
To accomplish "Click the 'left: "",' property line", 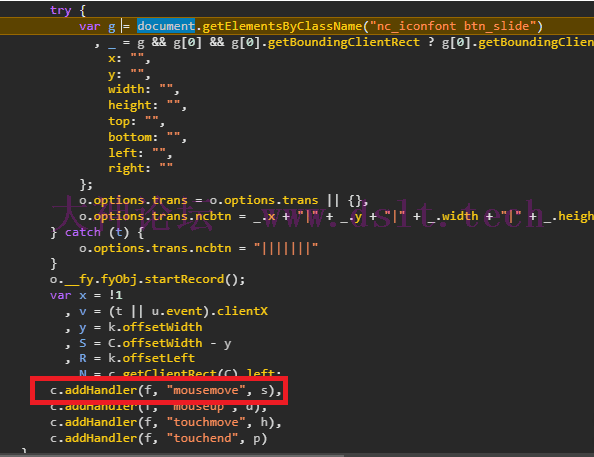I will click(x=140, y=153).
